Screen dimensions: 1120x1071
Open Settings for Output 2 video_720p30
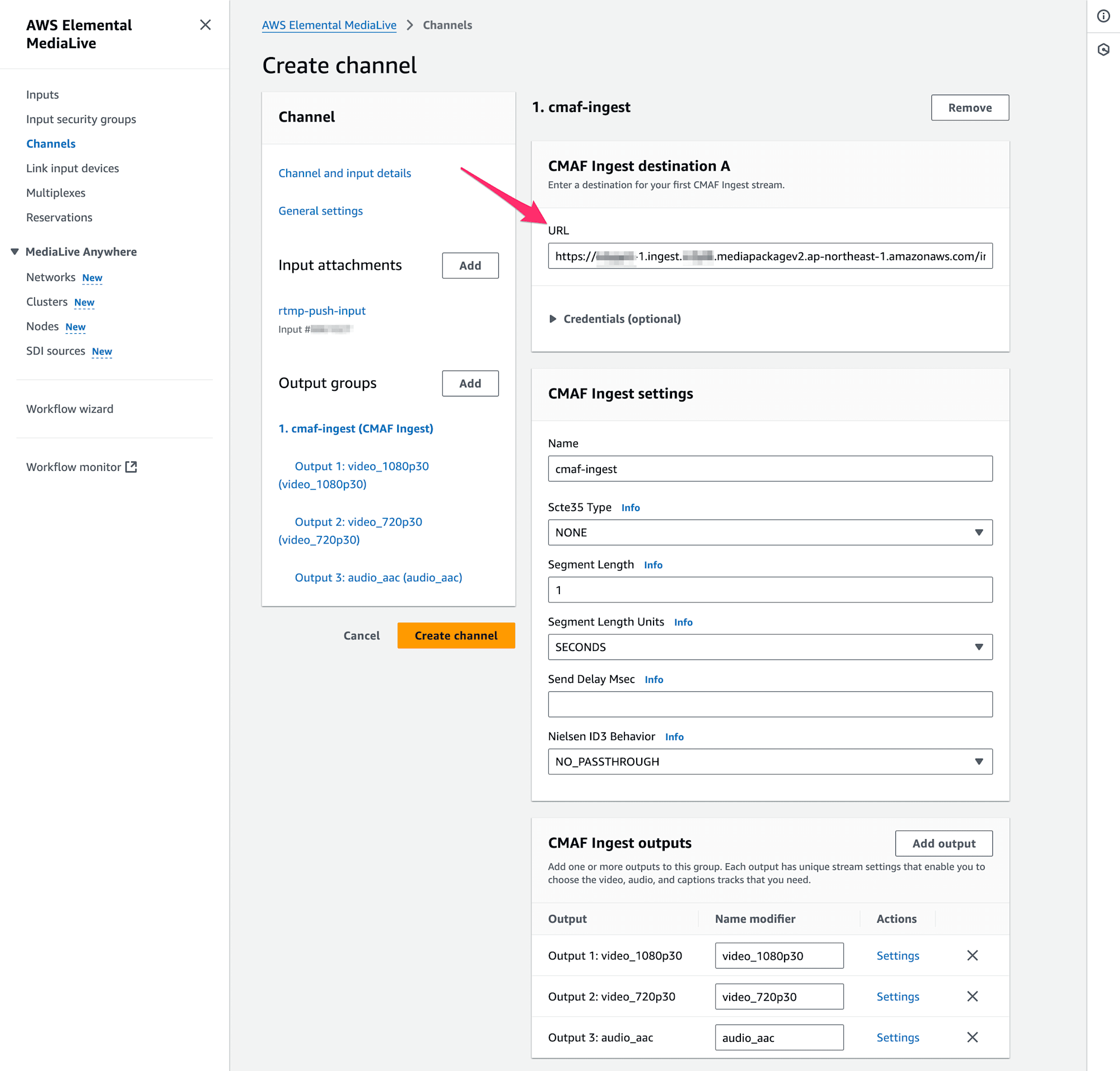898,997
